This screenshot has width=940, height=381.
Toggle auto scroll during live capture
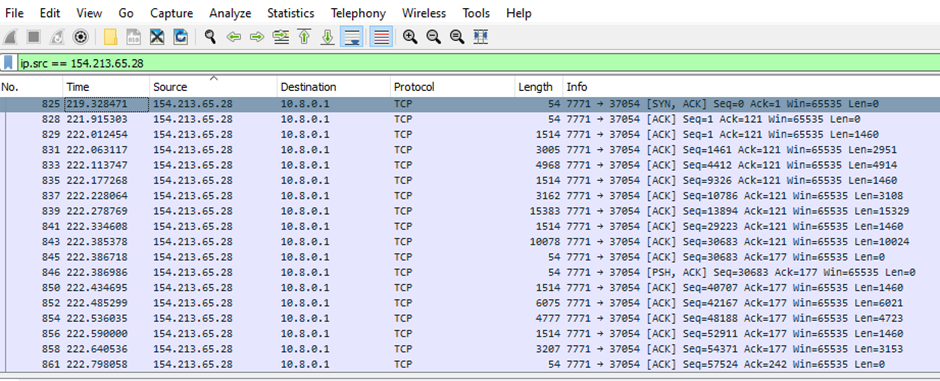pyautogui.click(x=351, y=37)
